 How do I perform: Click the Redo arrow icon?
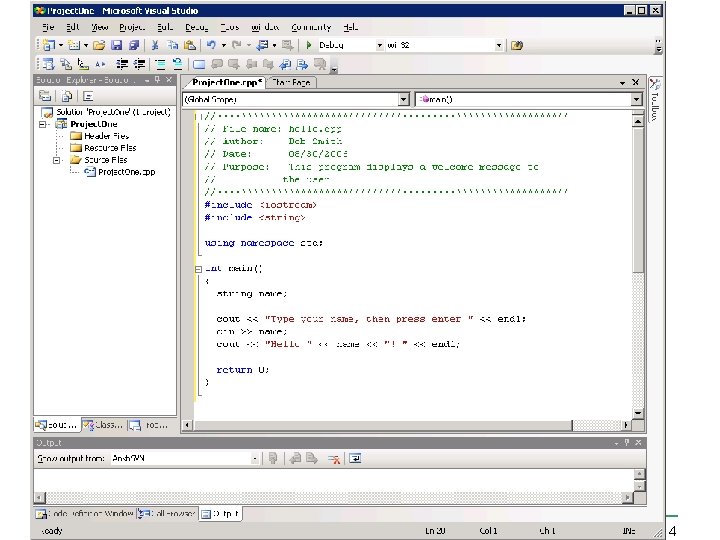pyautogui.click(x=236, y=45)
